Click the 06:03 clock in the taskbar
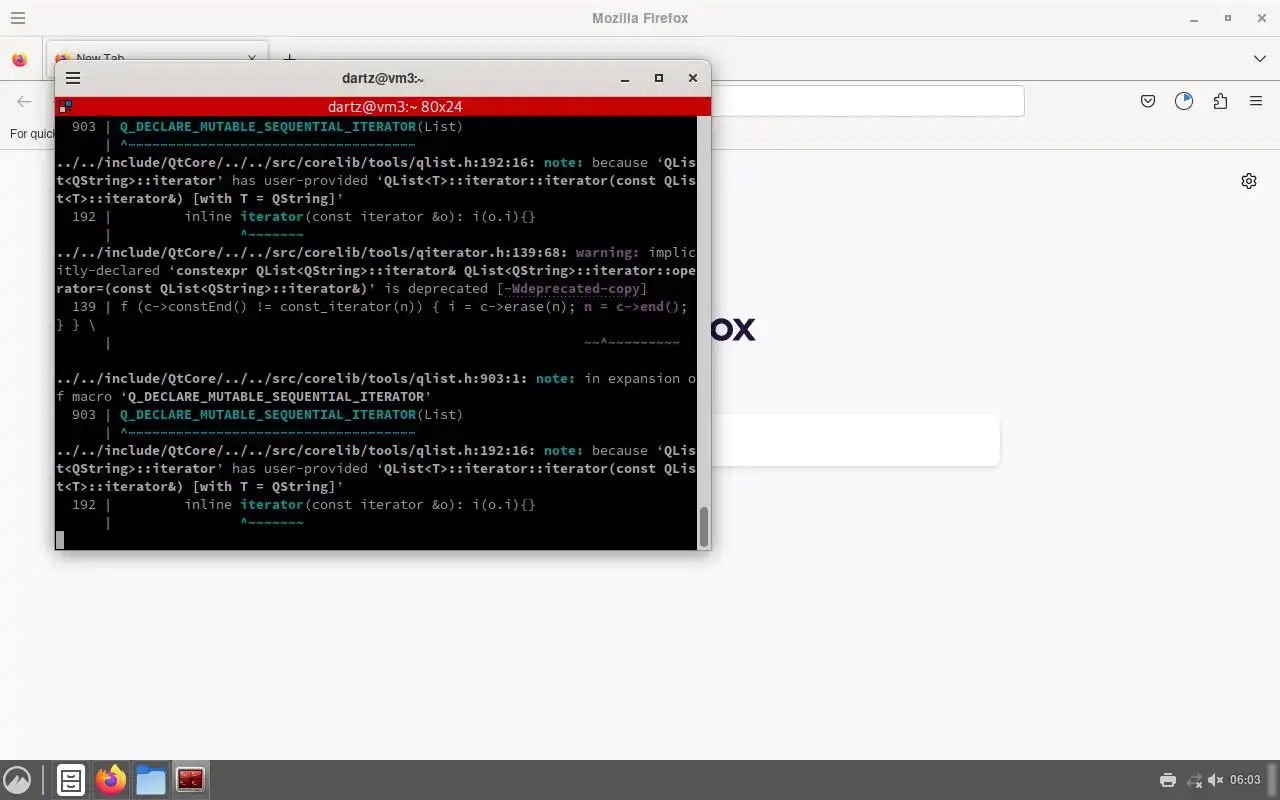The height and width of the screenshot is (800, 1280). (1245, 780)
